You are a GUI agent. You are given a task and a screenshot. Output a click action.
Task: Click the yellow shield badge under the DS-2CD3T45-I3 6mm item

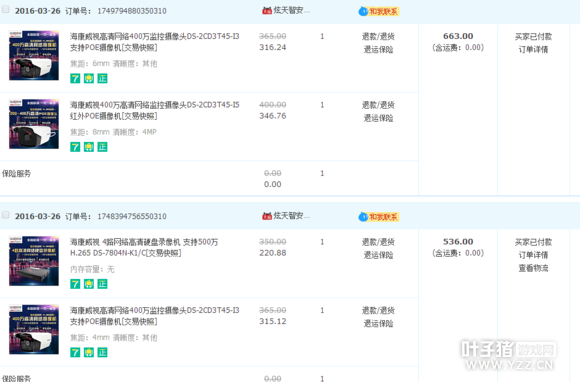click(x=89, y=78)
